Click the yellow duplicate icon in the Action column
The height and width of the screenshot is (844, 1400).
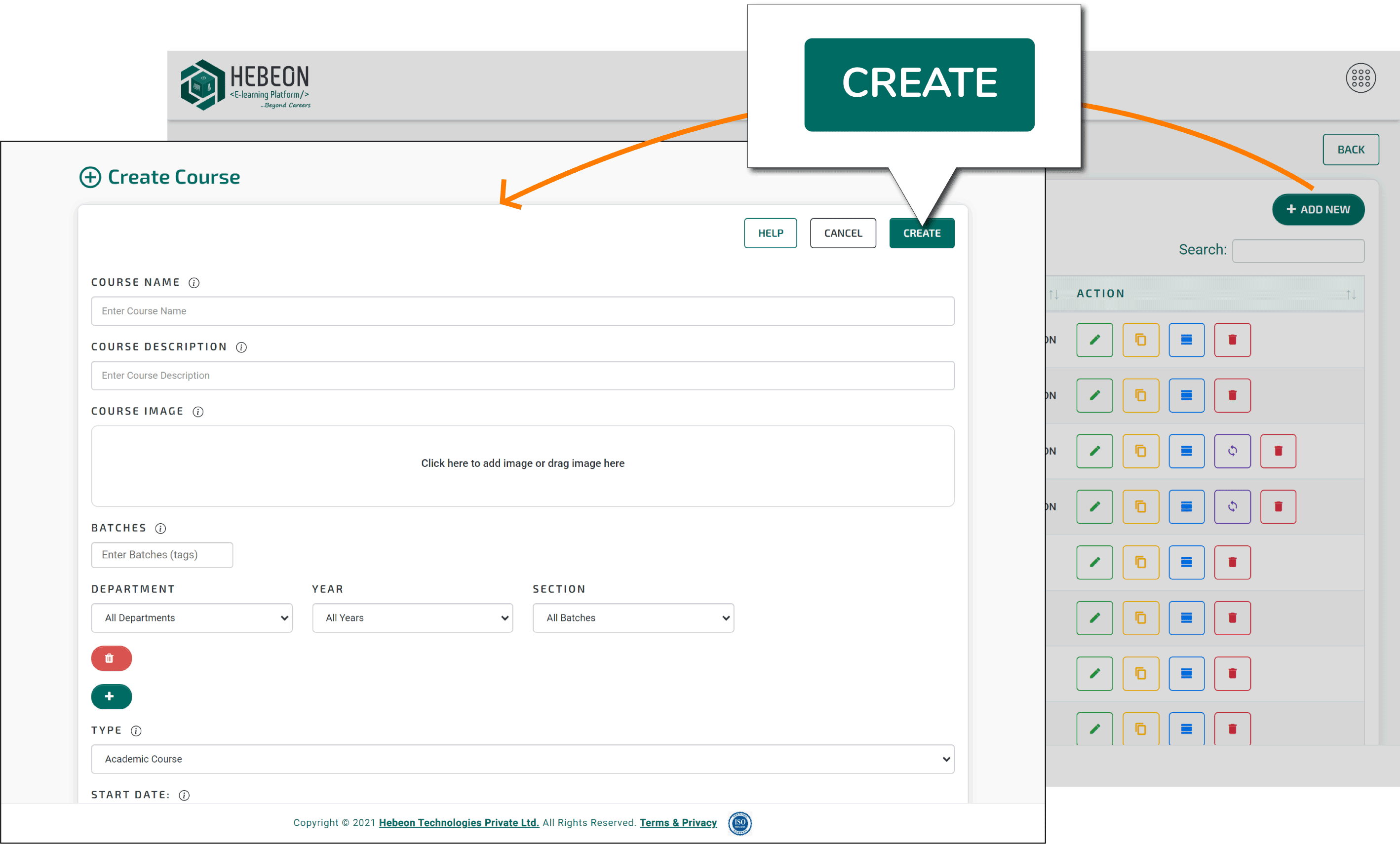point(1140,340)
